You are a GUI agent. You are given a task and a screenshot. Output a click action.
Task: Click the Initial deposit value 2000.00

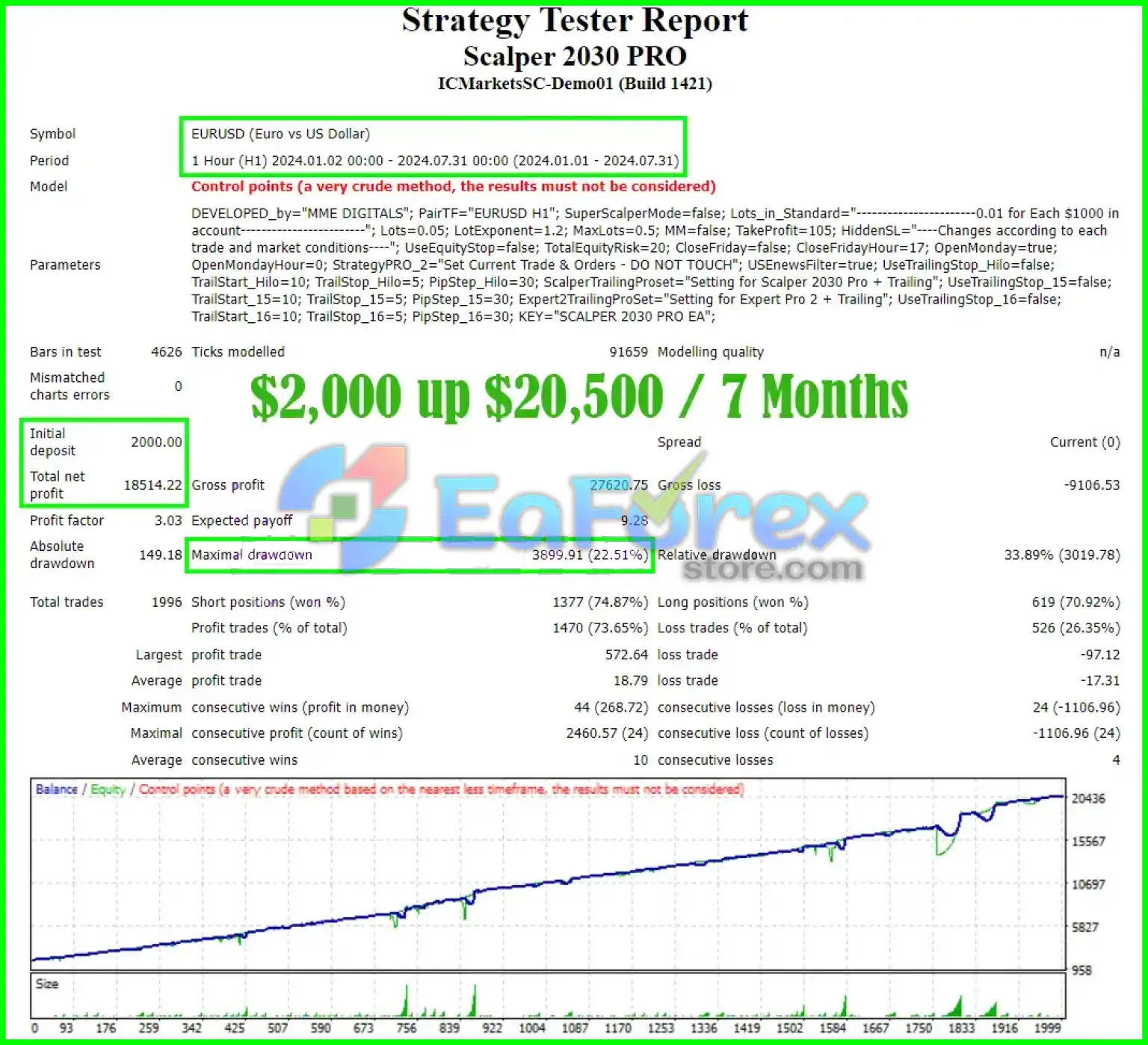pos(156,442)
